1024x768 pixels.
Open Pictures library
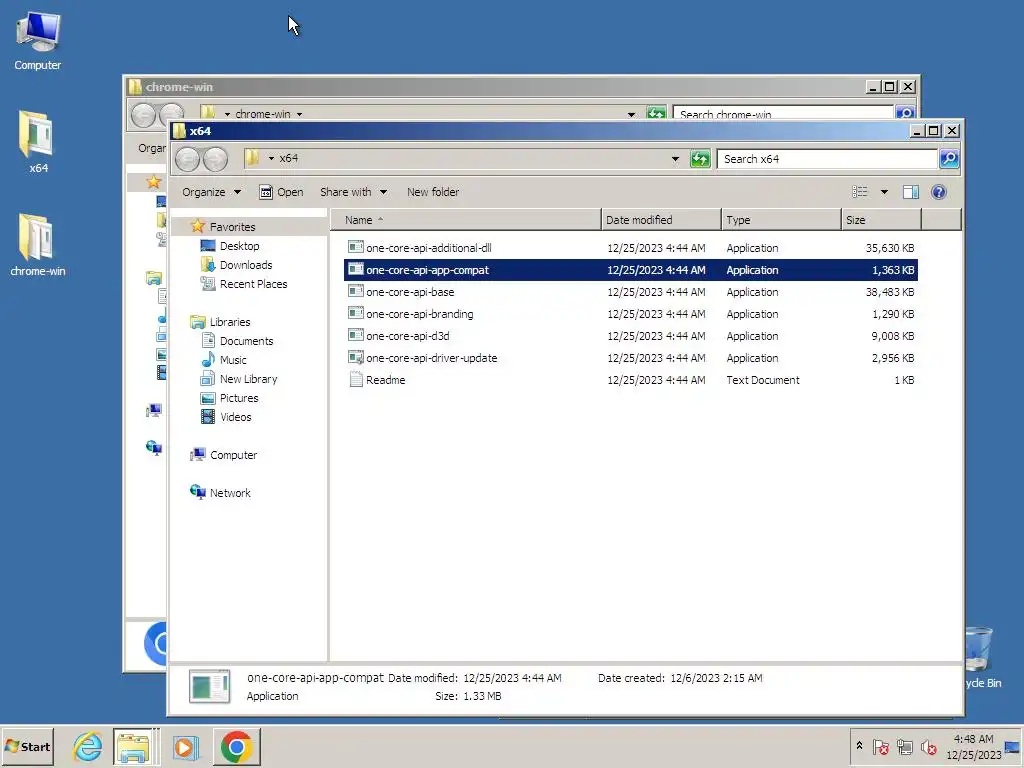point(239,397)
